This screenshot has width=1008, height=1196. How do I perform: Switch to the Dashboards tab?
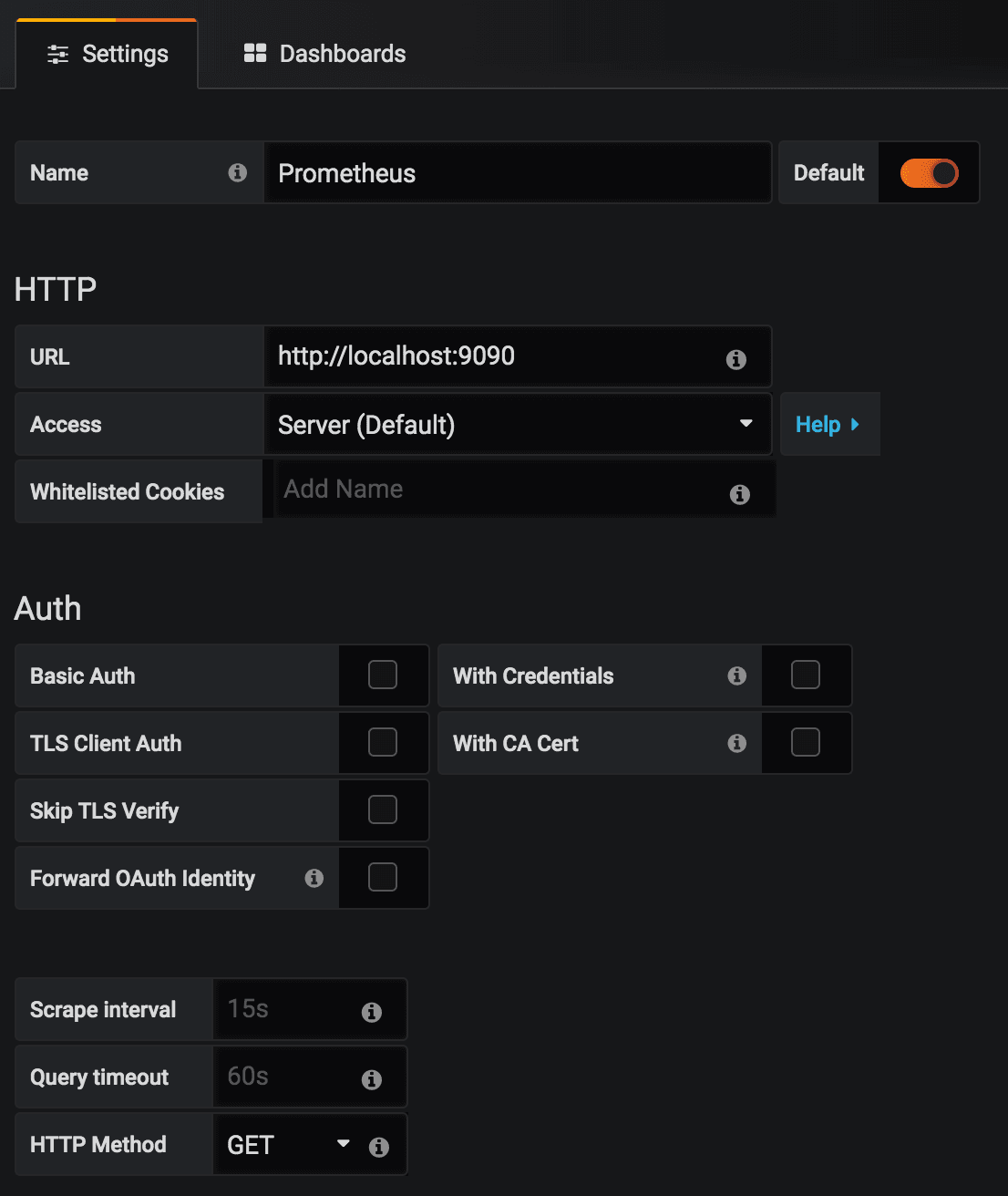pyautogui.click(x=324, y=54)
